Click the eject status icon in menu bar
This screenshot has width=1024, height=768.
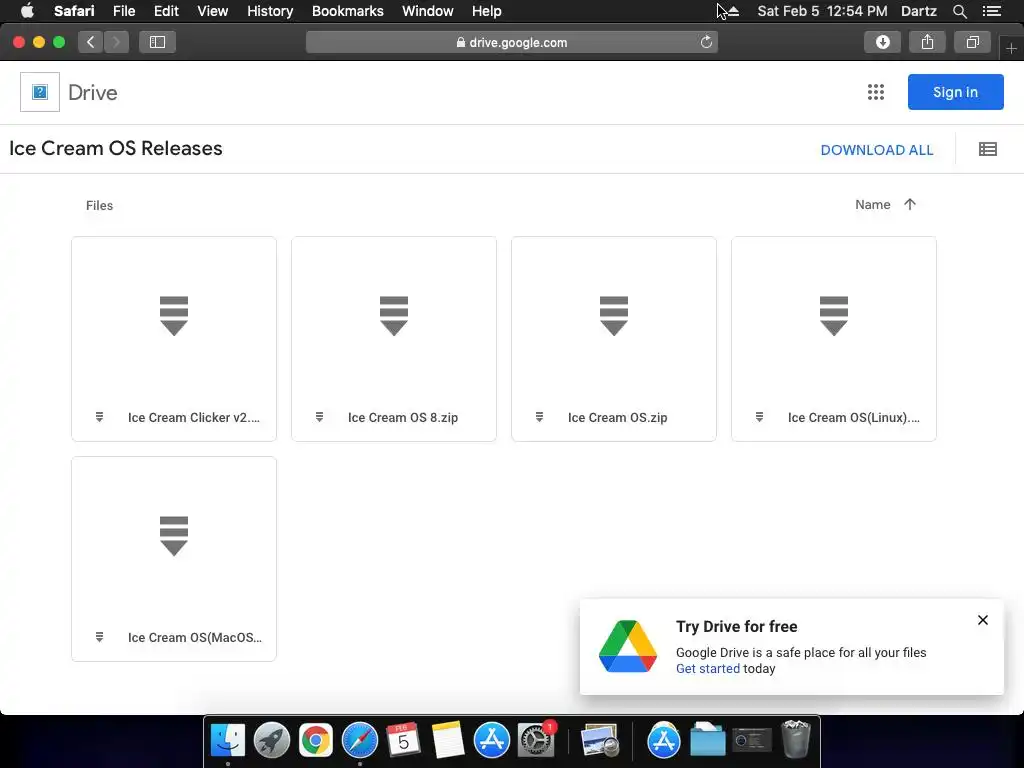(x=733, y=11)
